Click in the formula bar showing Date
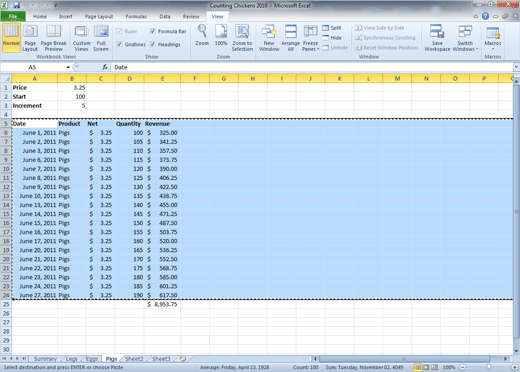 (312, 67)
